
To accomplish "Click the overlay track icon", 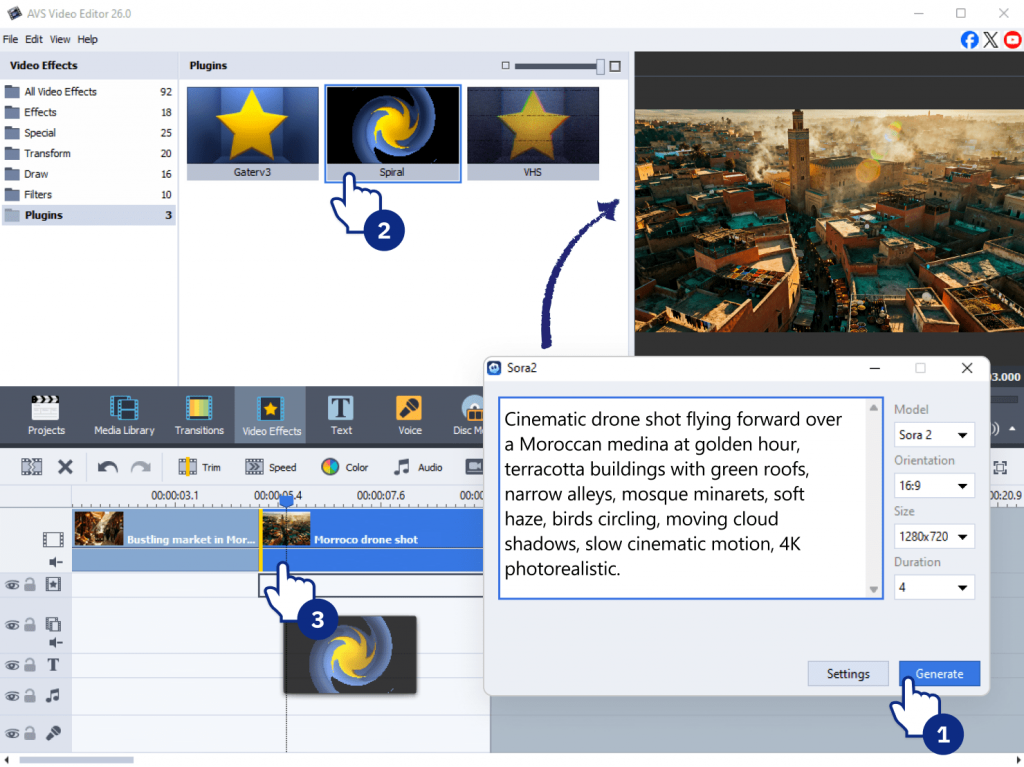I will 53,624.
